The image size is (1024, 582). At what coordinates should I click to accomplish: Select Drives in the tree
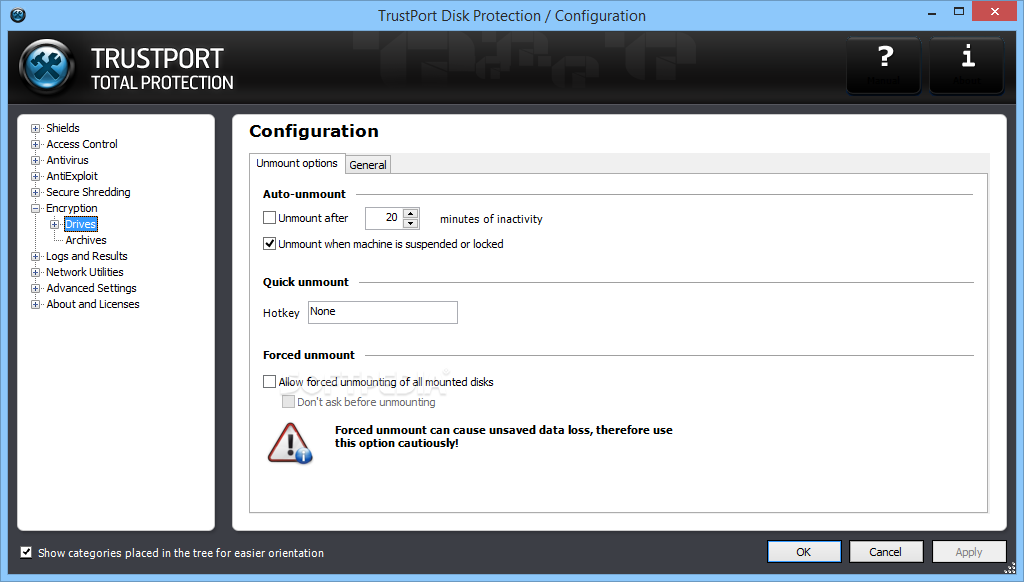click(81, 224)
